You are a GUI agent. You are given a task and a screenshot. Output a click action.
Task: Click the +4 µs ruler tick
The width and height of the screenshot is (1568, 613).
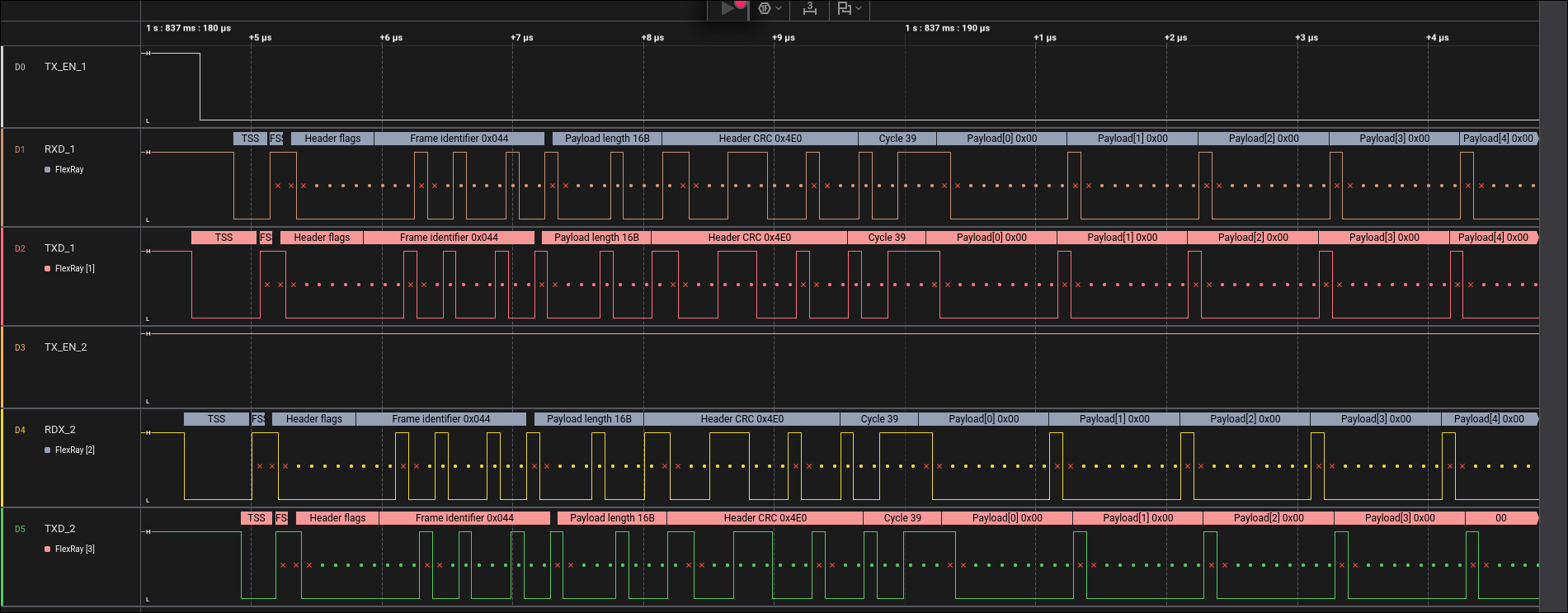click(x=1438, y=38)
